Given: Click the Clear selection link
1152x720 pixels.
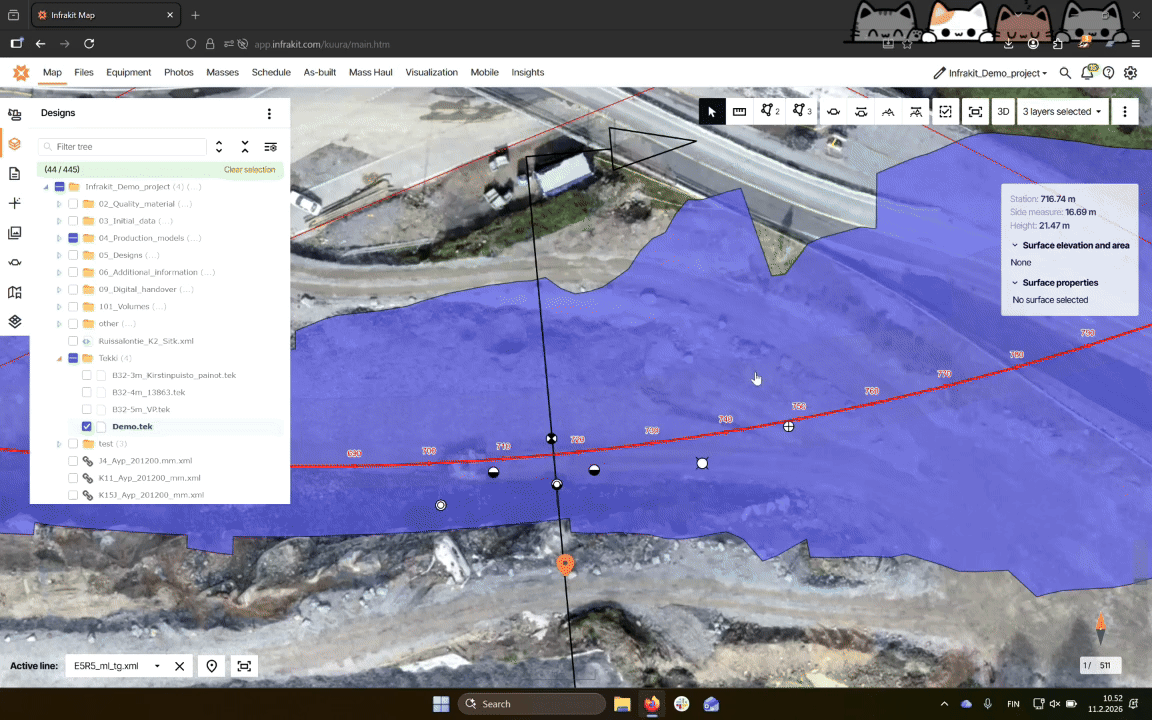Looking at the screenshot, I should [249, 170].
